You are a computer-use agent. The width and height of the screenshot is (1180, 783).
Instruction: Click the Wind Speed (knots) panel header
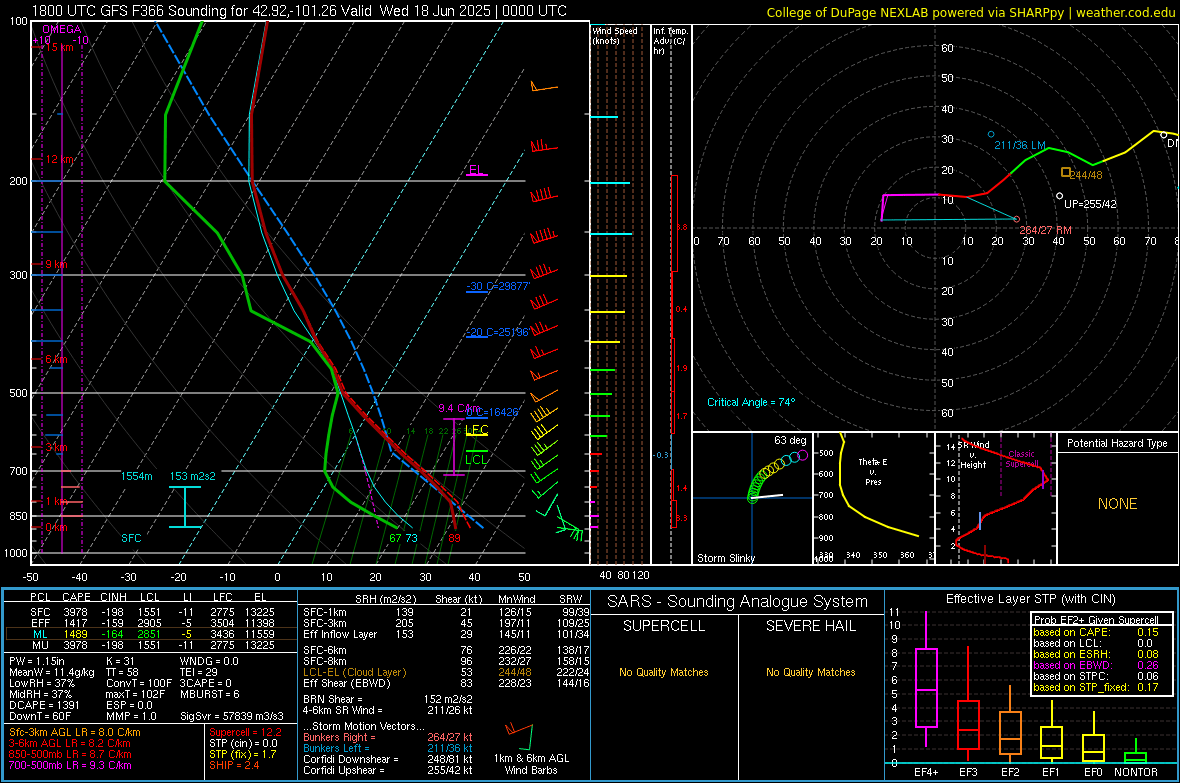(x=614, y=35)
